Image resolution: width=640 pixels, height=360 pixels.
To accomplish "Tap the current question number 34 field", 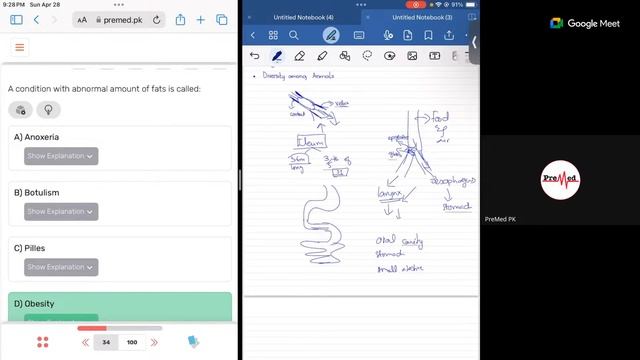I will pyautogui.click(x=106, y=342).
